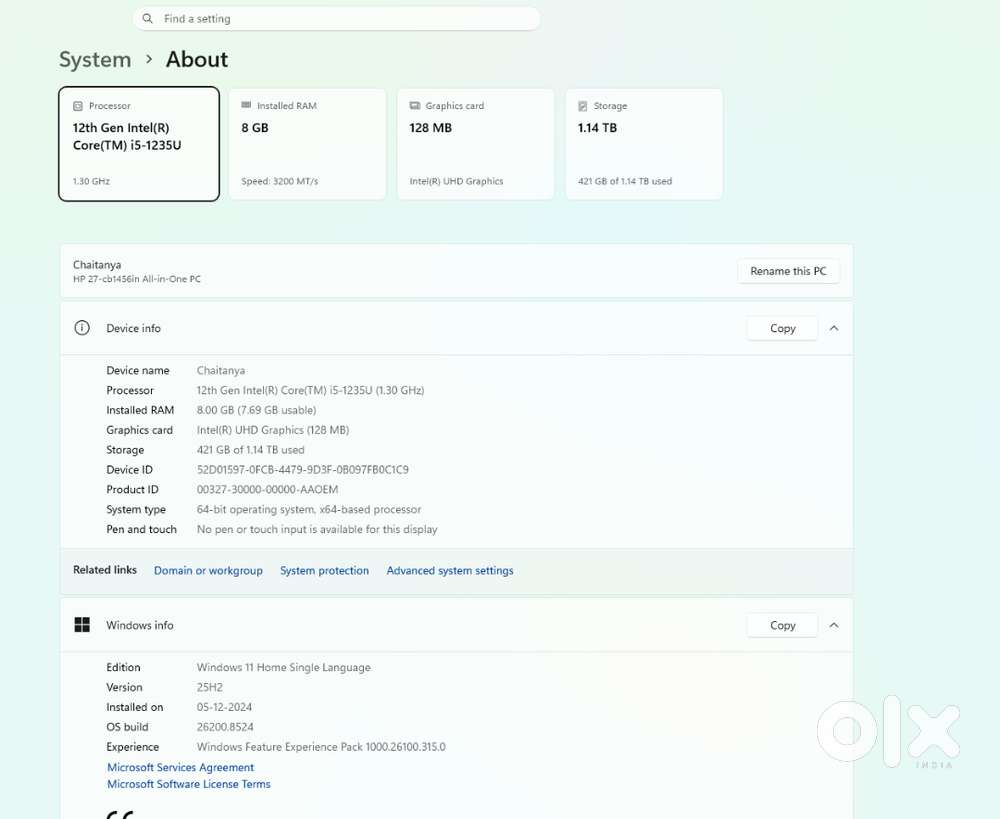
Task: Select the Device ID value 52D01597-0FCB-4479
Action: pos(302,469)
